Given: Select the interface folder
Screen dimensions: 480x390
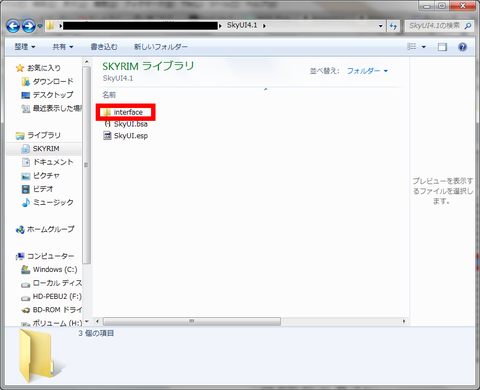Looking at the screenshot, I should point(123,112).
